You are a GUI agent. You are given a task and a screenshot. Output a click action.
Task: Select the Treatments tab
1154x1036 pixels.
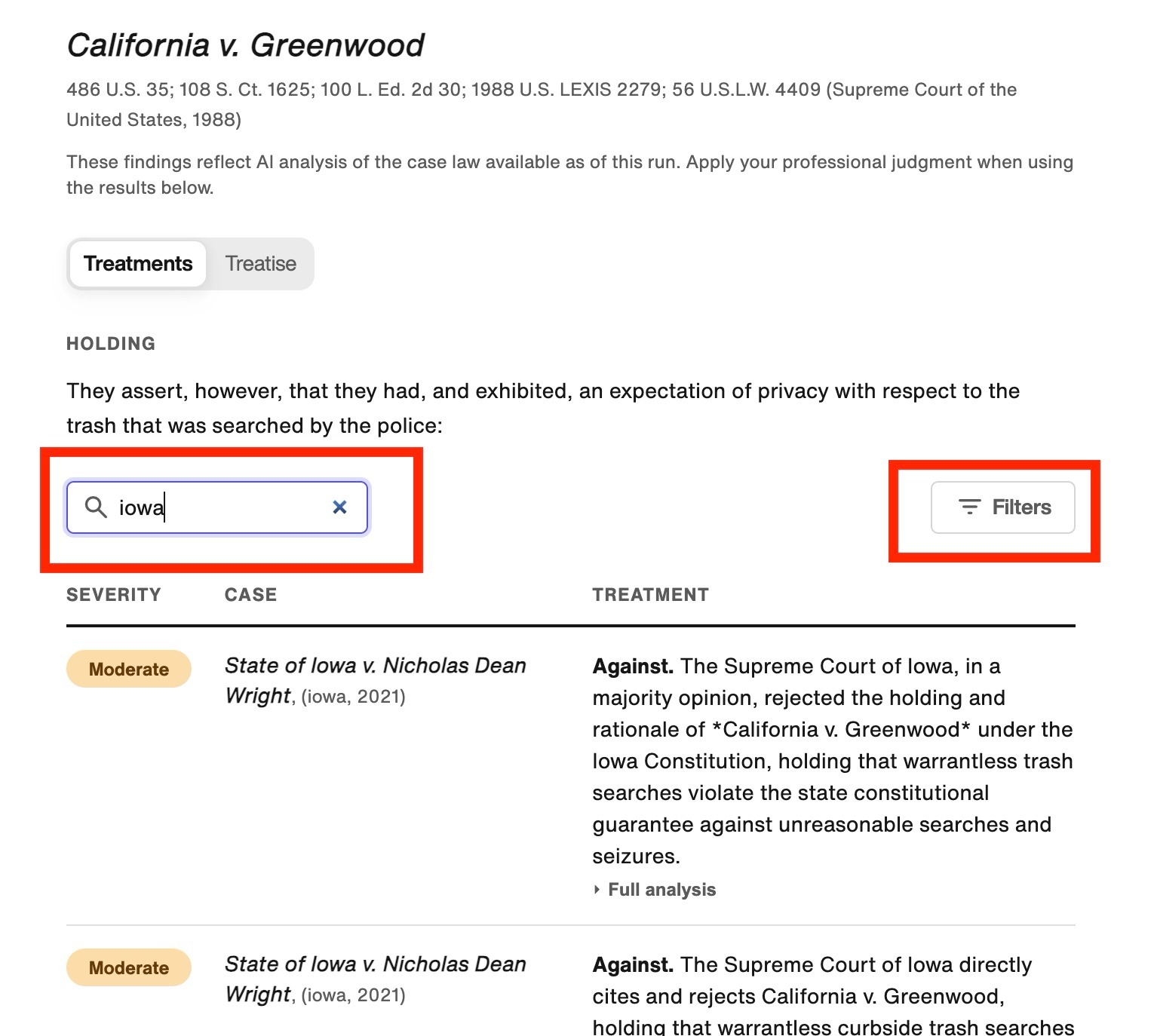point(138,264)
